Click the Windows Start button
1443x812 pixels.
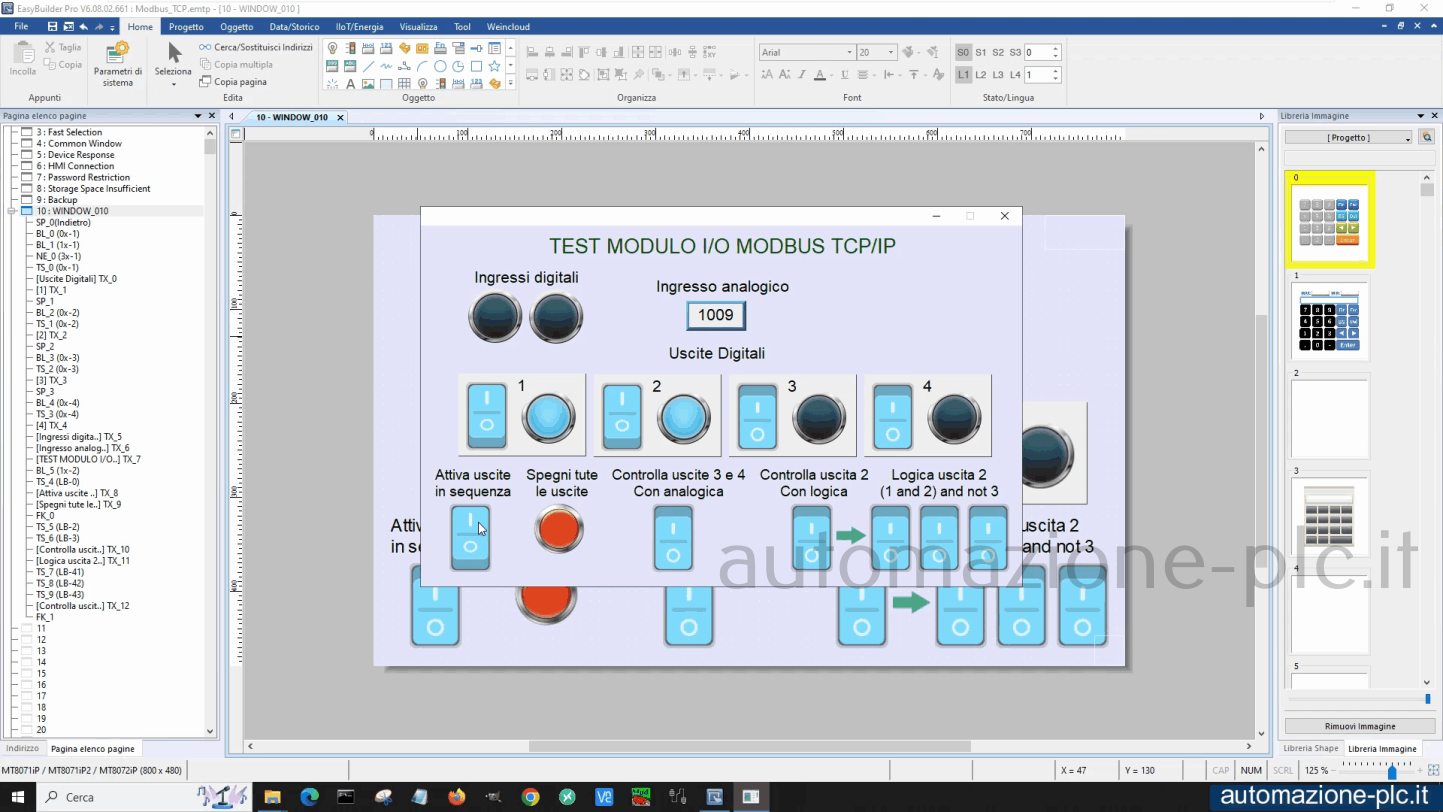pyautogui.click(x=18, y=797)
